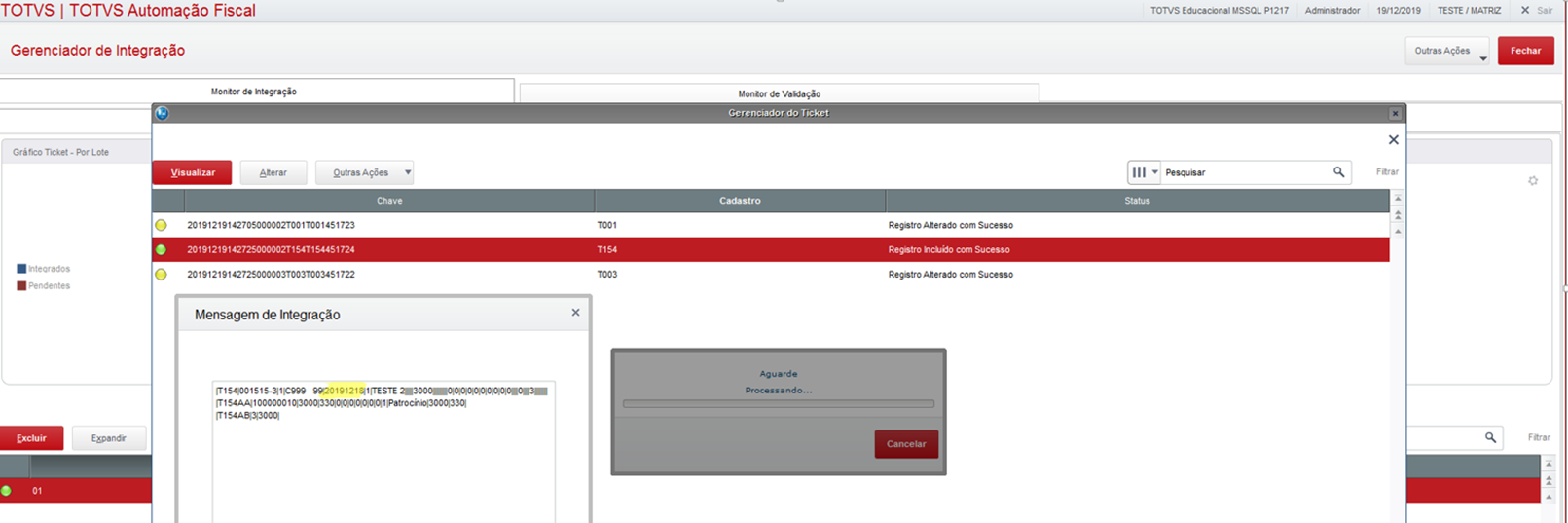The height and width of the screenshot is (523, 1568).
Task: Click the processing progress bar
Action: tap(779, 404)
